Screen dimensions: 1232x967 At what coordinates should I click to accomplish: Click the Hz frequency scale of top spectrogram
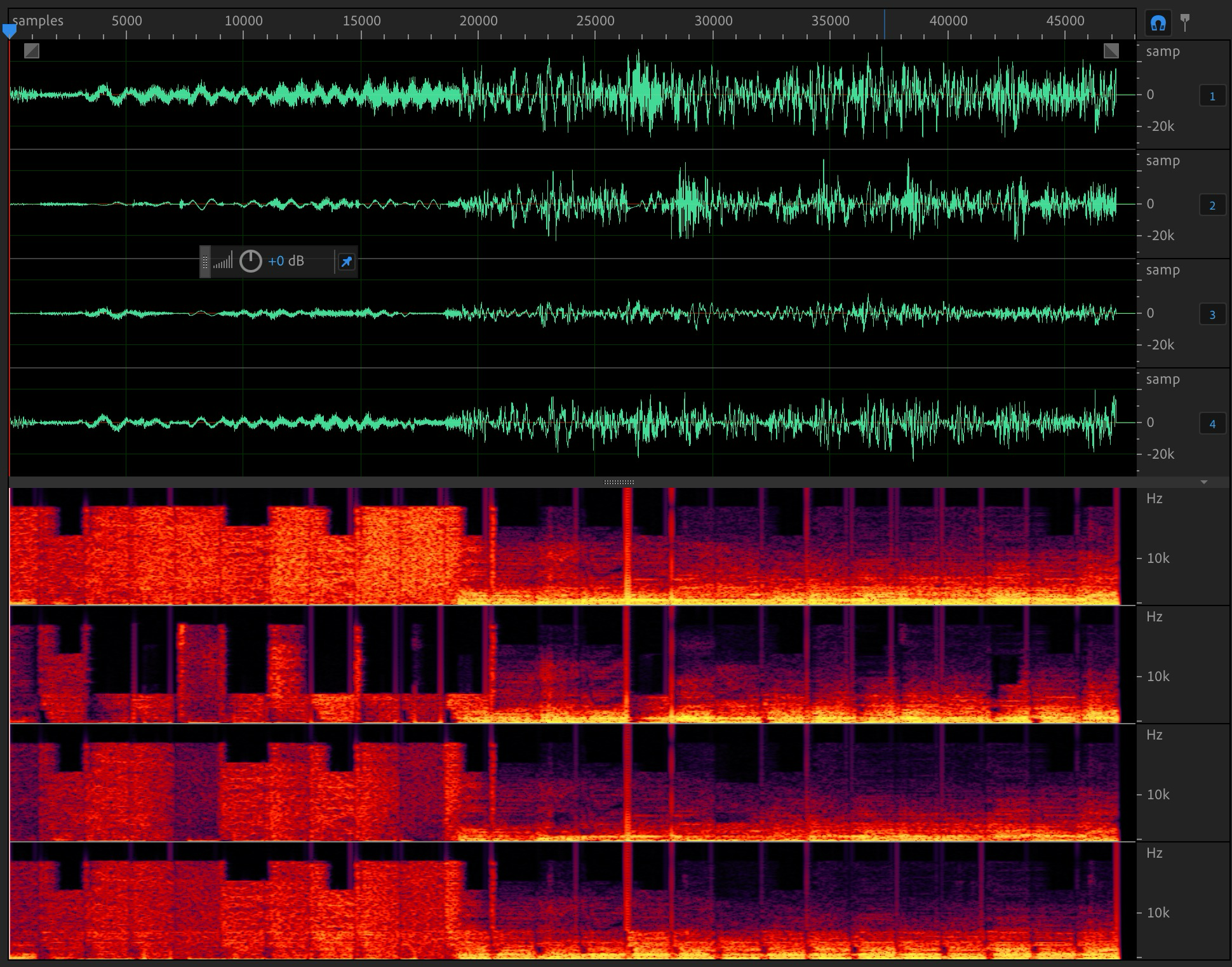click(x=1155, y=499)
